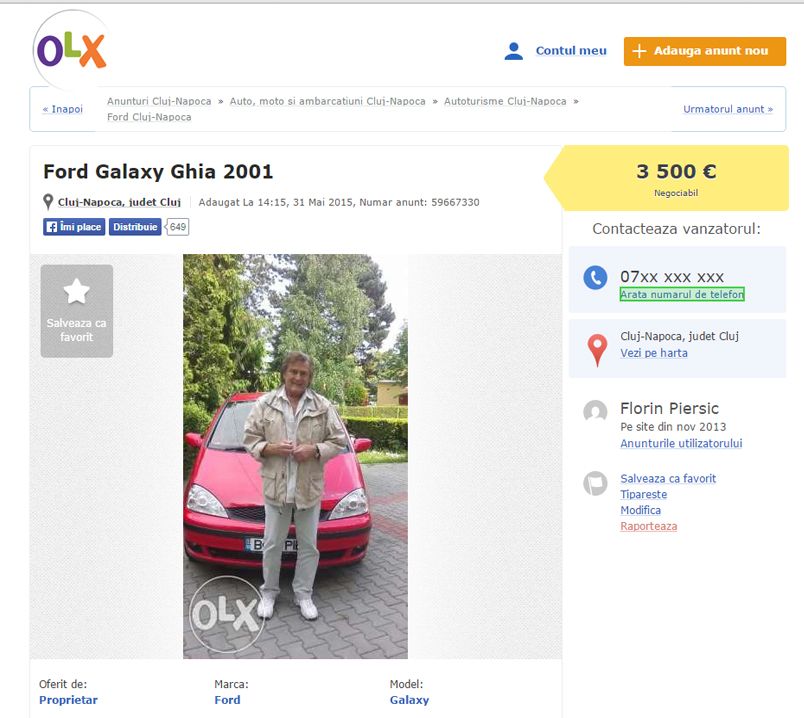
Task: Click Raporteaza to report the ad
Action: [648, 526]
